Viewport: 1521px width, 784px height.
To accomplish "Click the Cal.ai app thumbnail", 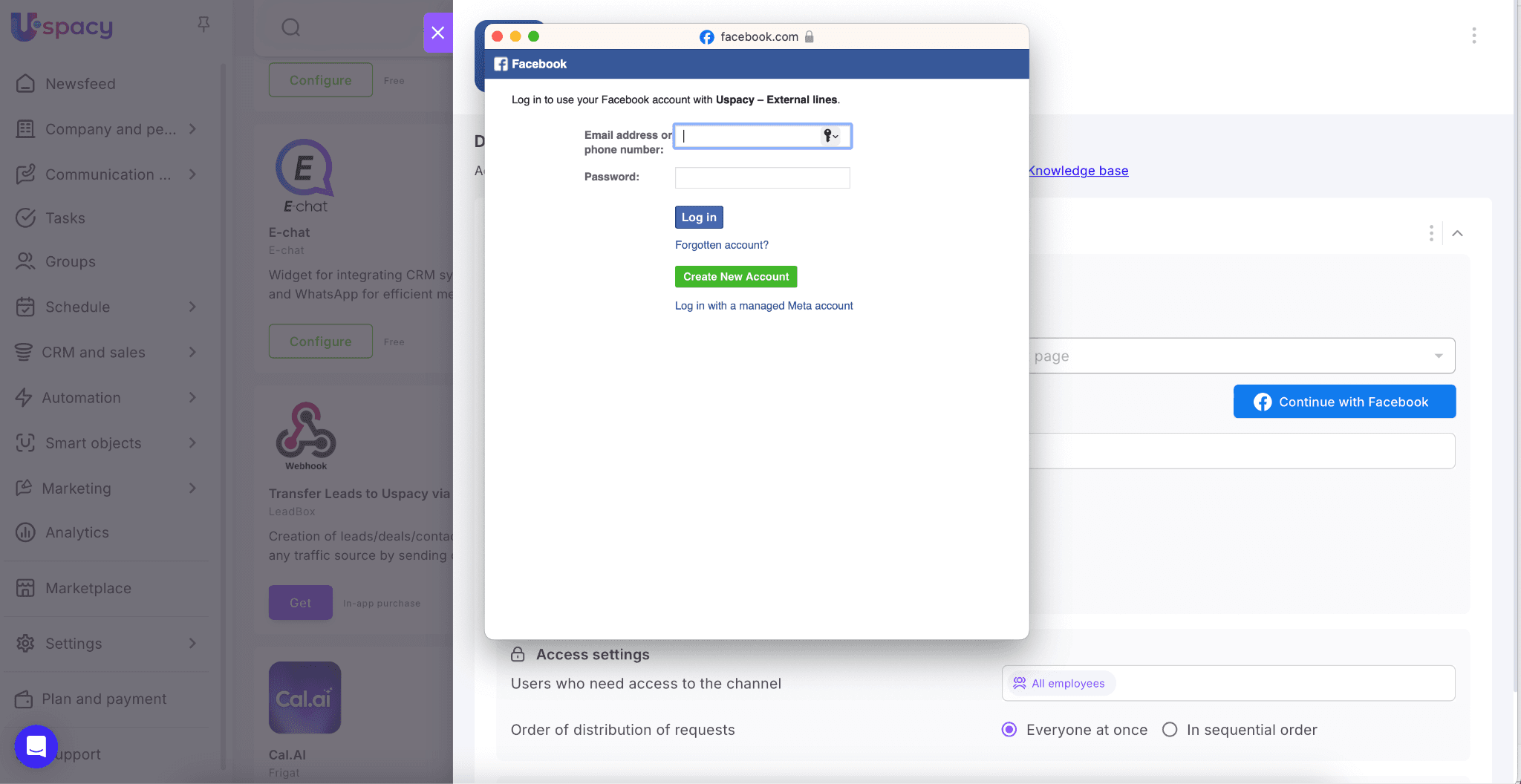I will tap(304, 698).
